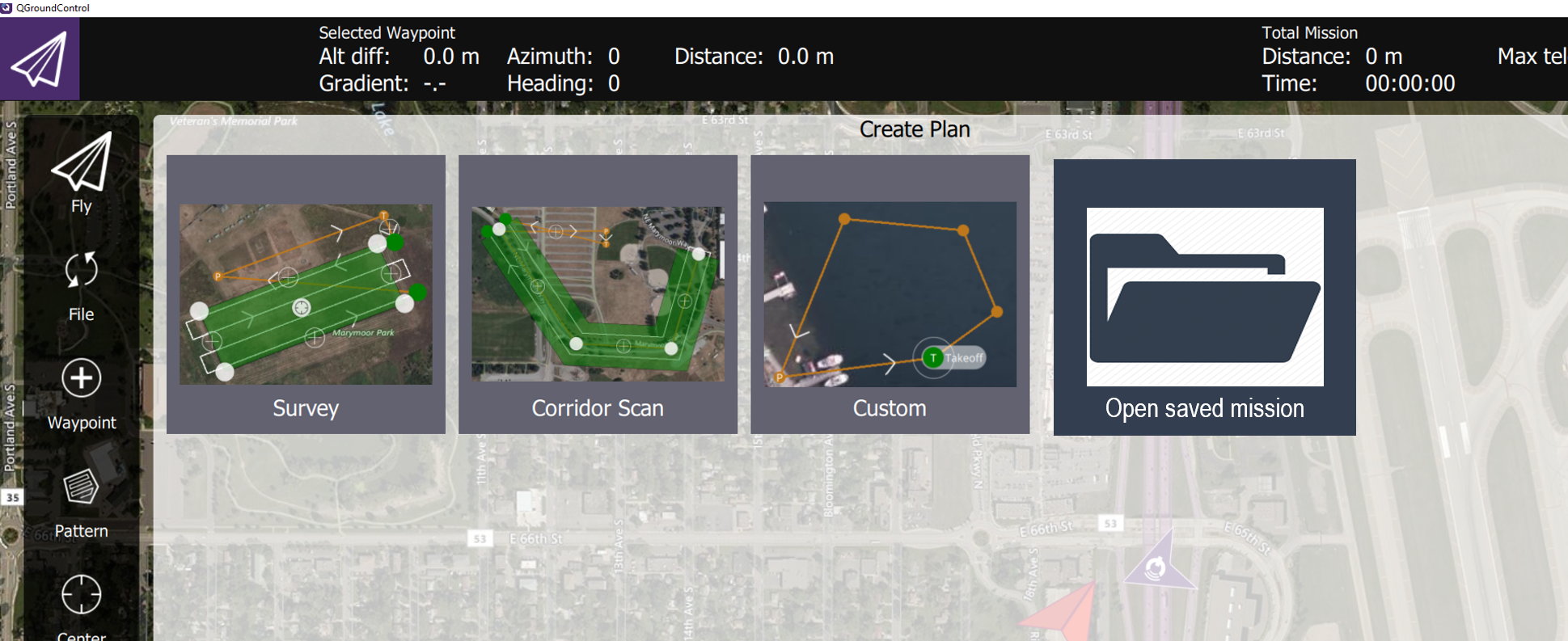
Task: Click Open saved mission folder button
Action: tap(1205, 297)
